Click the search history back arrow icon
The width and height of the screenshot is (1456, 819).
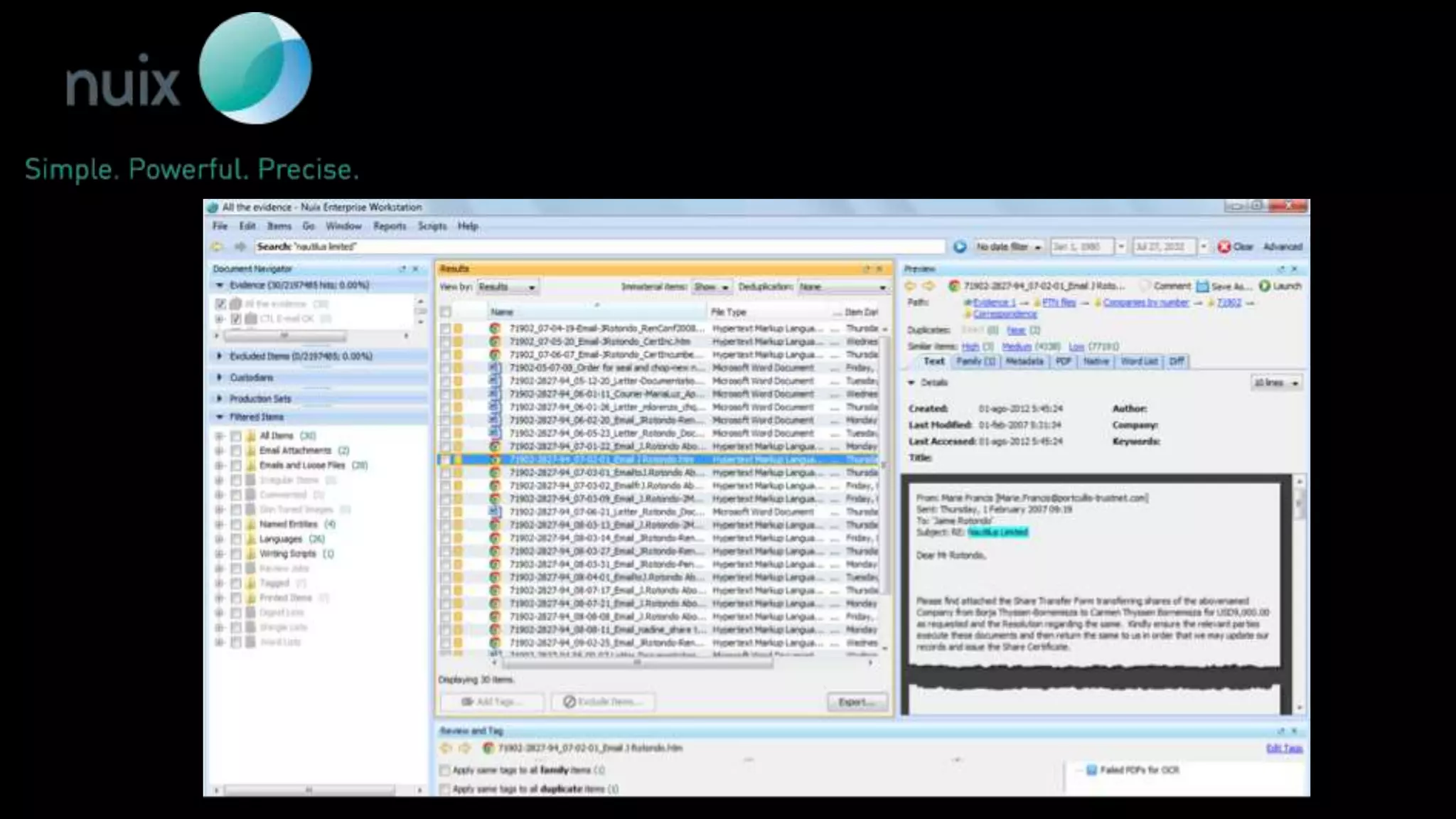tap(218, 247)
